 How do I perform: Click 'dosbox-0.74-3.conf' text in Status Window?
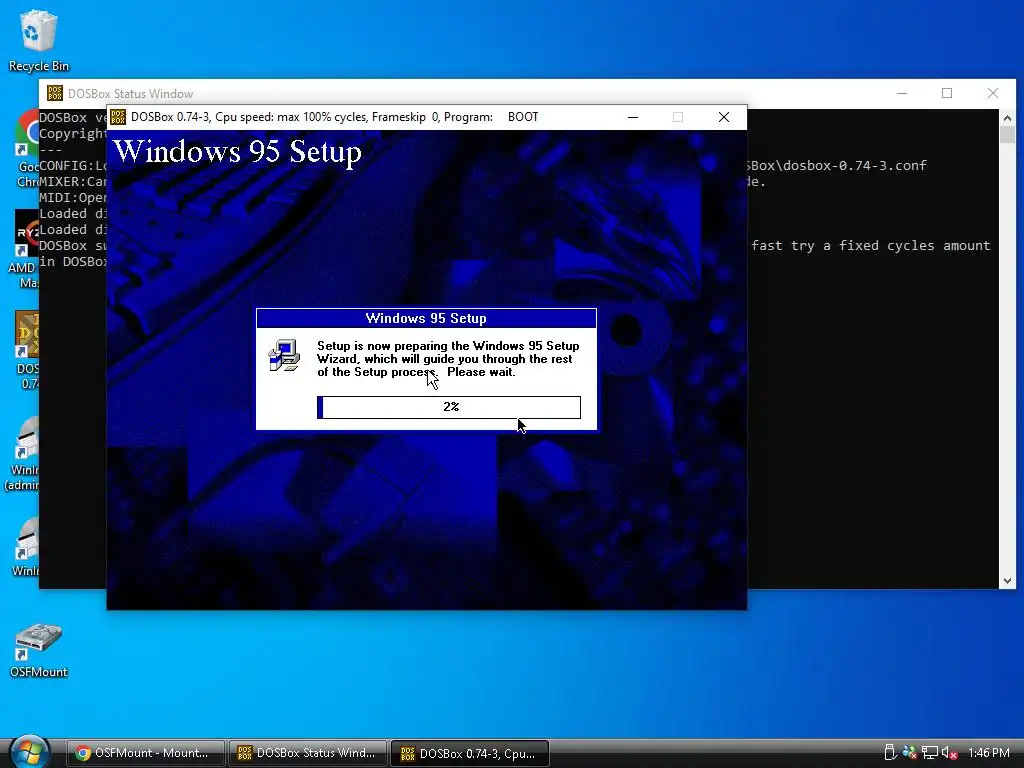coord(855,165)
